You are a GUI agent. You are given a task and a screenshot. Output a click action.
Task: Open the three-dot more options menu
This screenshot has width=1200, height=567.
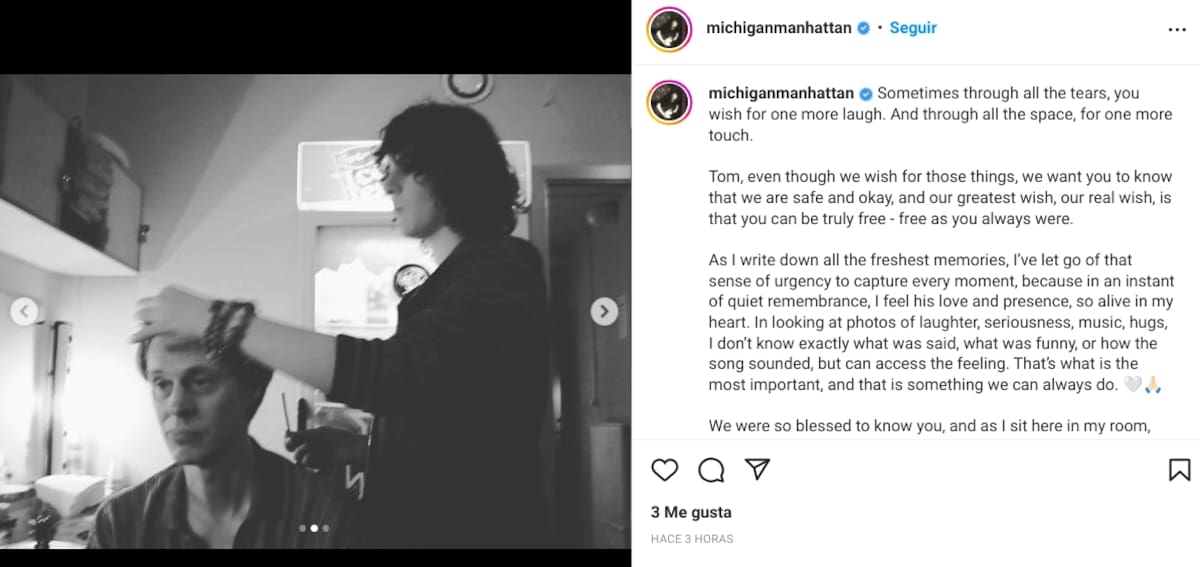click(1177, 30)
